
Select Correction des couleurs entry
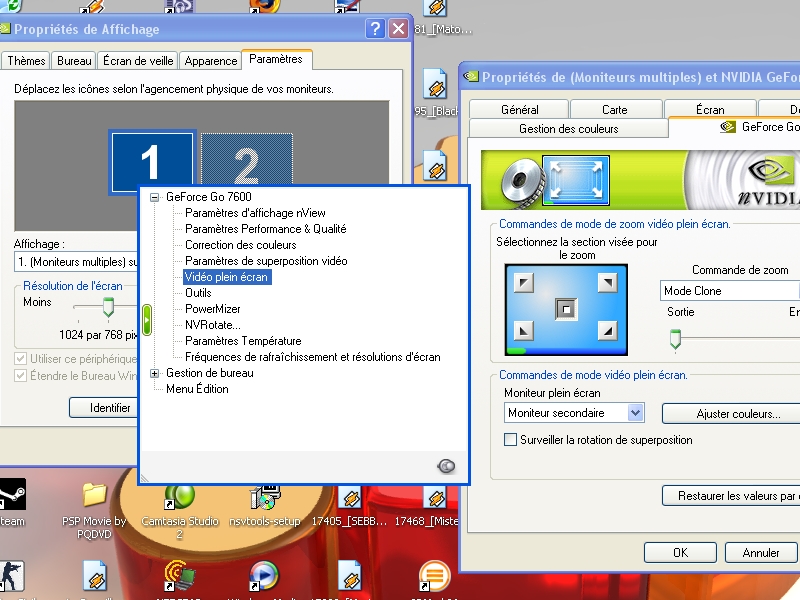240,245
